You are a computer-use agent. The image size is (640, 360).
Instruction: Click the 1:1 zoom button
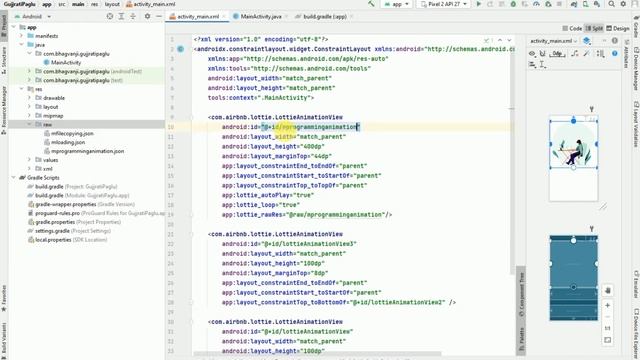[608, 328]
